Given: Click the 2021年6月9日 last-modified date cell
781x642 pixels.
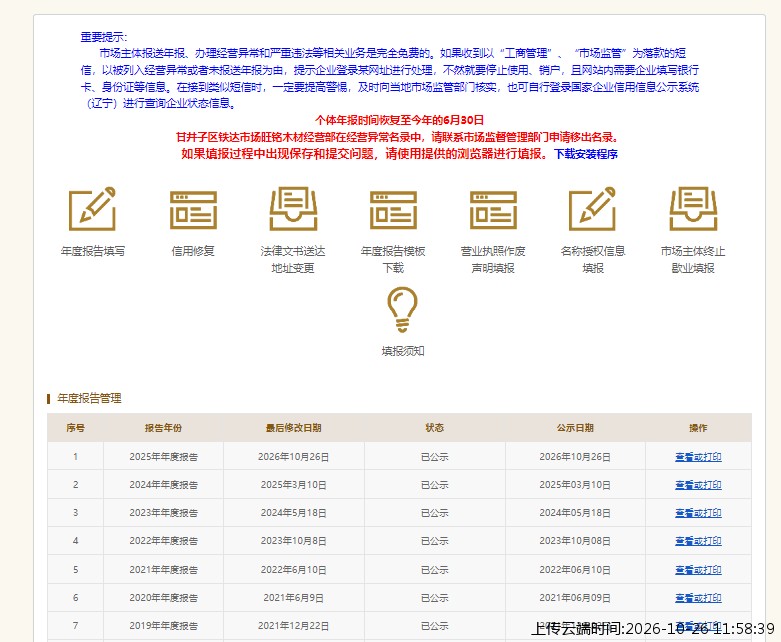Looking at the screenshot, I should [x=293, y=598].
